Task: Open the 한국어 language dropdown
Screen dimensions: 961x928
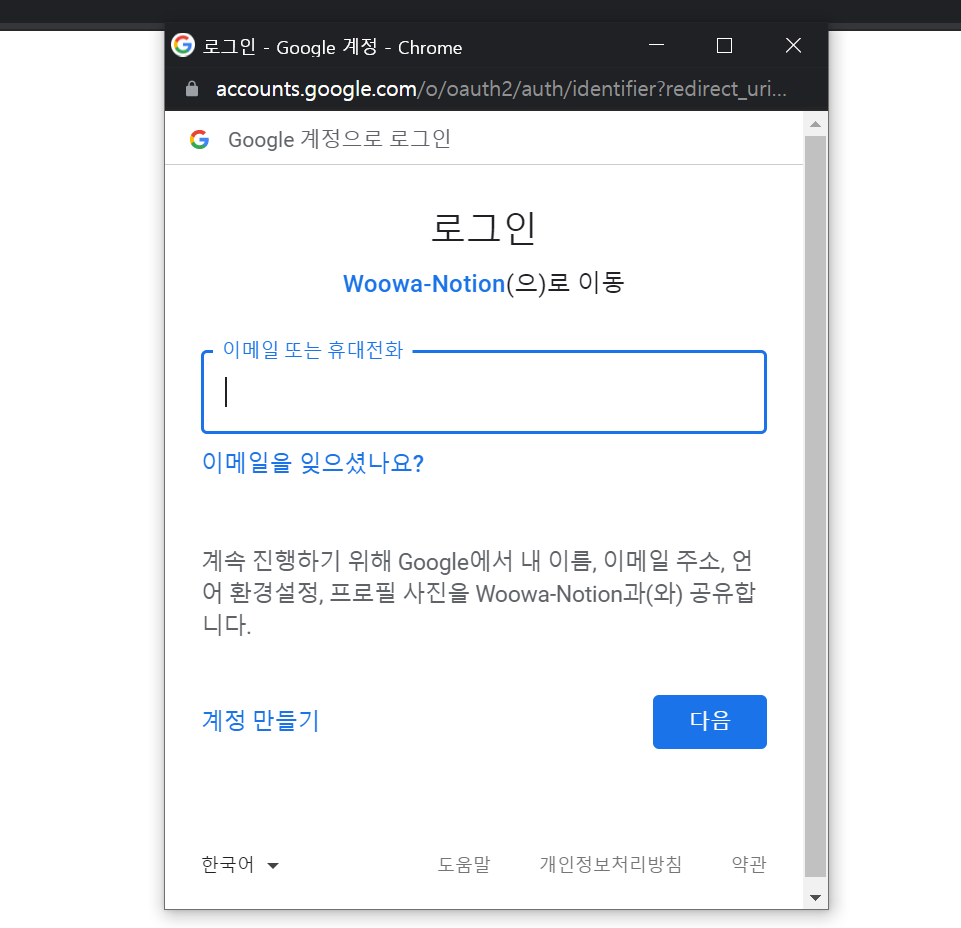Action: click(240, 864)
